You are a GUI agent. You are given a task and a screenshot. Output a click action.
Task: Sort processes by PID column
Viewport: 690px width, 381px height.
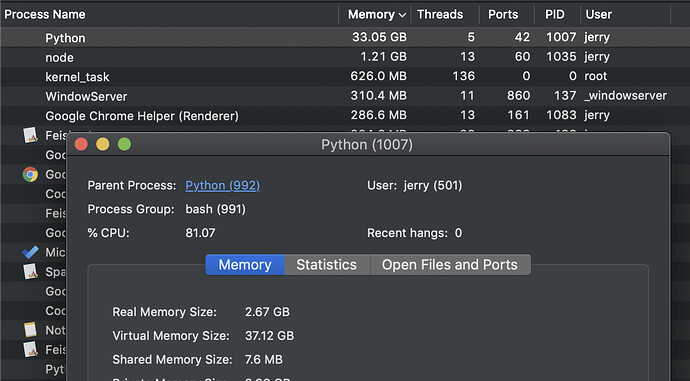(x=554, y=15)
